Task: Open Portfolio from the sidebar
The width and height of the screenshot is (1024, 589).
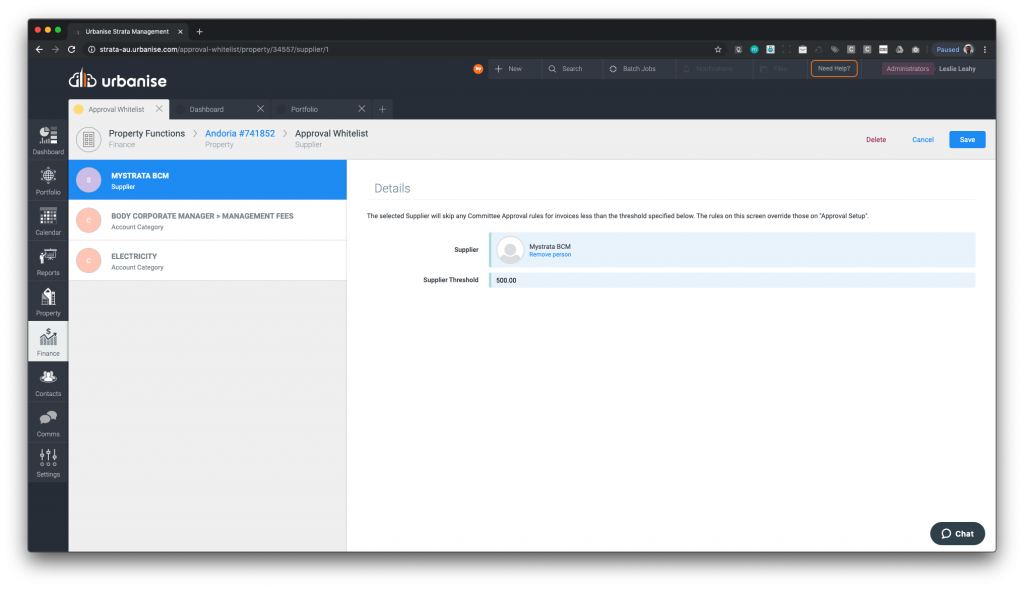Action: pyautogui.click(x=48, y=179)
